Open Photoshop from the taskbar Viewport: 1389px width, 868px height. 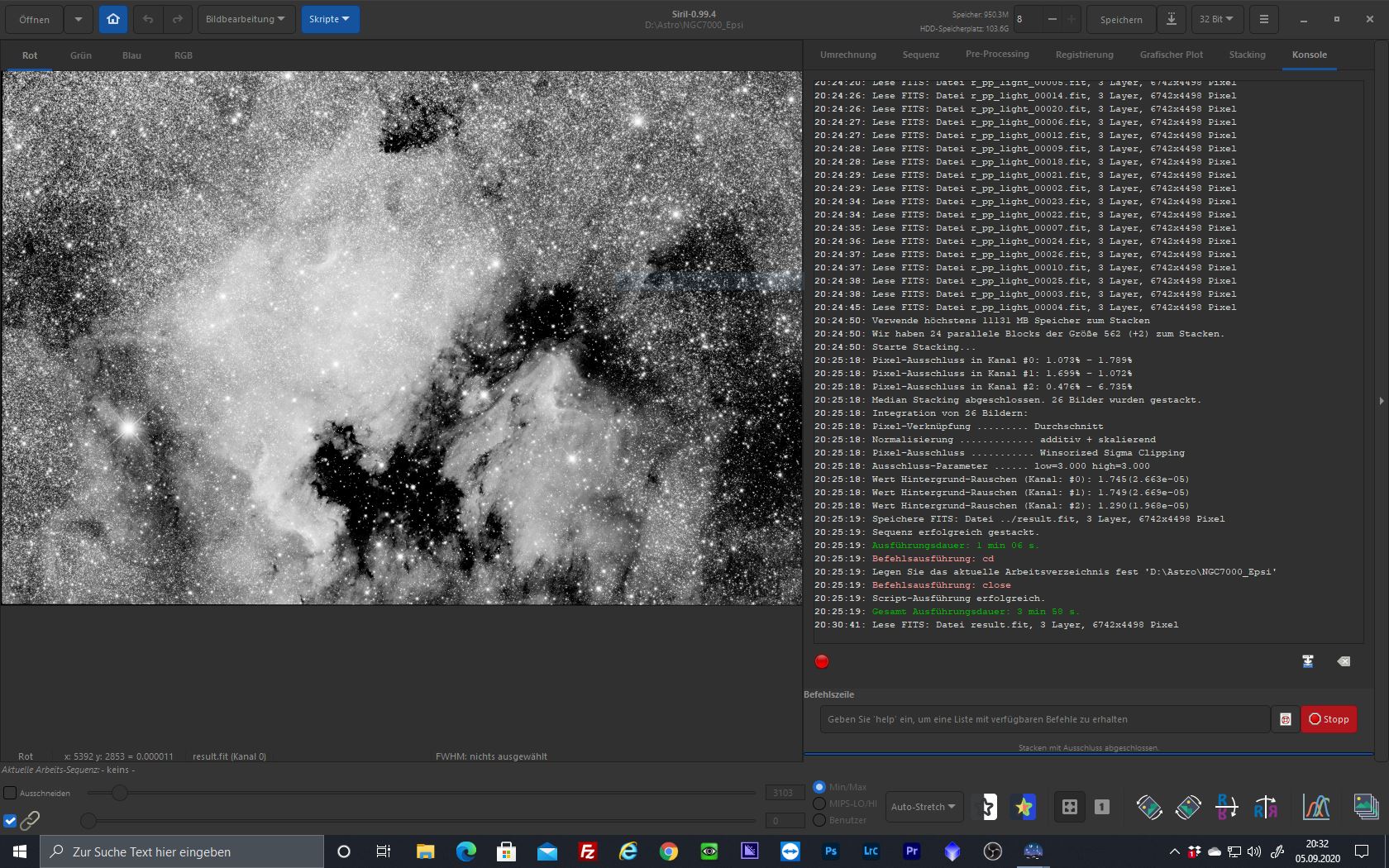click(831, 851)
